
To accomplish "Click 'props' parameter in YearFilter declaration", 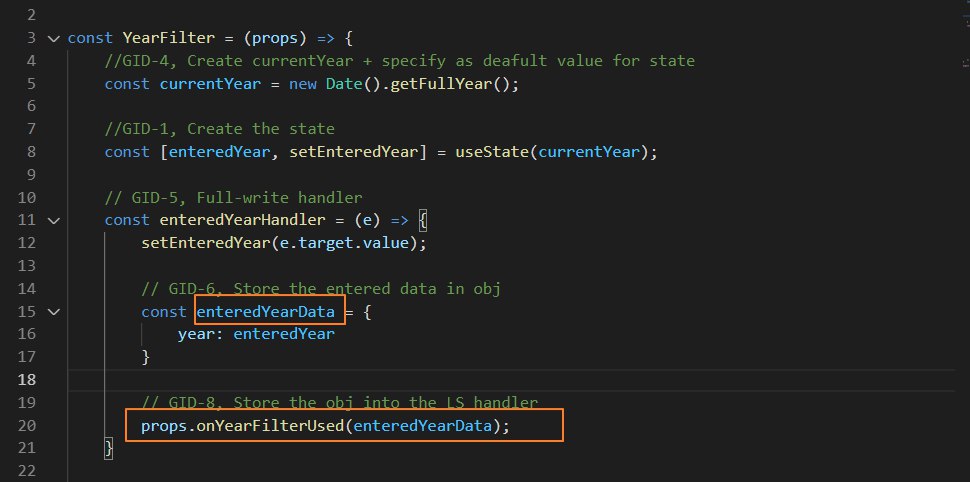I will point(275,38).
